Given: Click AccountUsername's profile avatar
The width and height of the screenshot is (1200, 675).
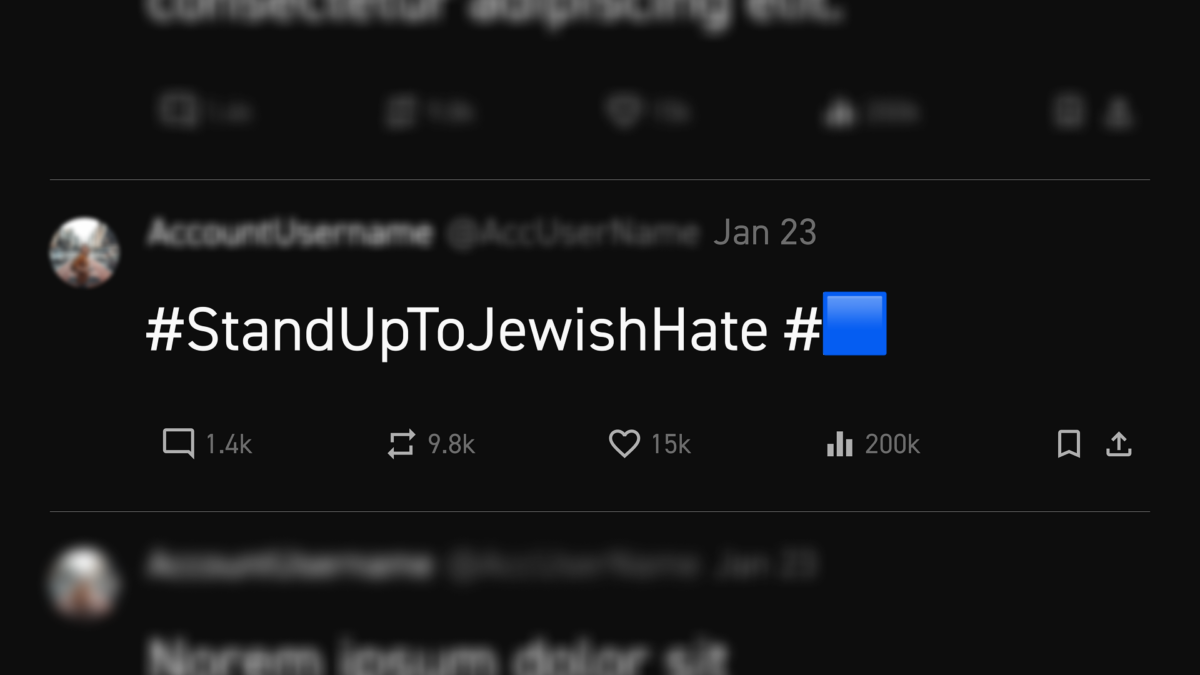Looking at the screenshot, I should point(84,252).
